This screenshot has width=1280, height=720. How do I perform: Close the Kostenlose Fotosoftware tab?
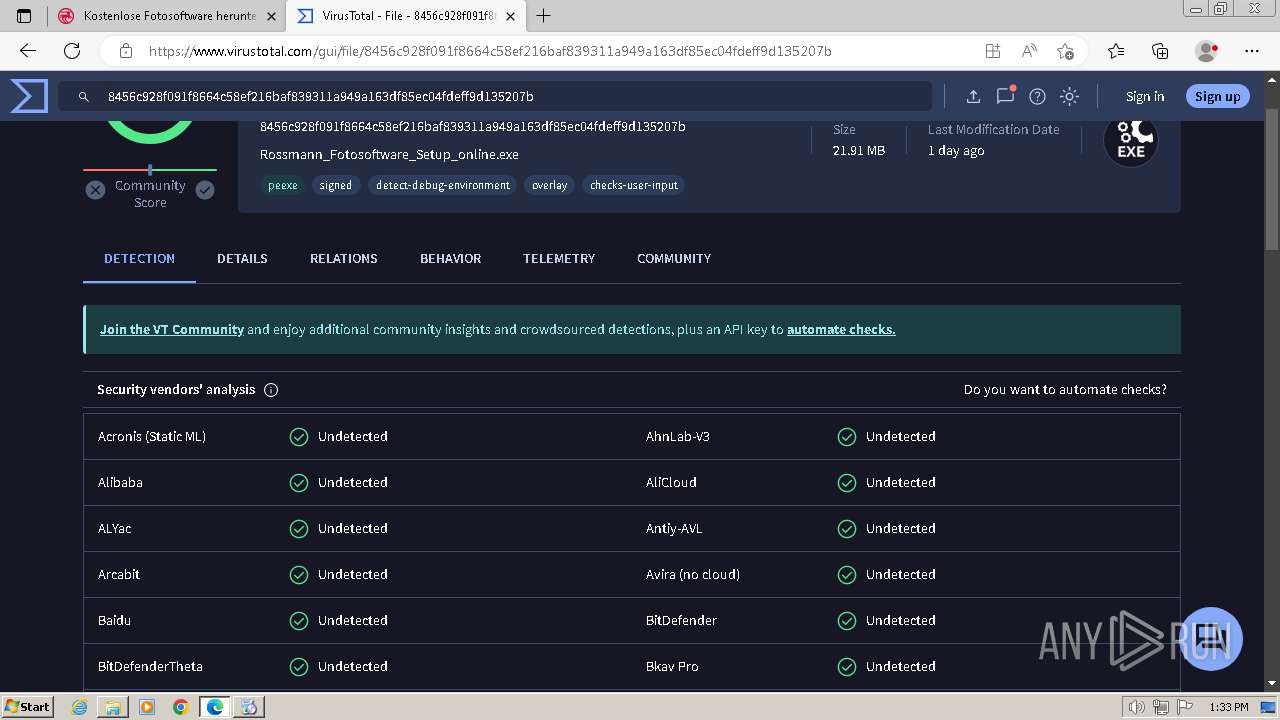(x=271, y=16)
